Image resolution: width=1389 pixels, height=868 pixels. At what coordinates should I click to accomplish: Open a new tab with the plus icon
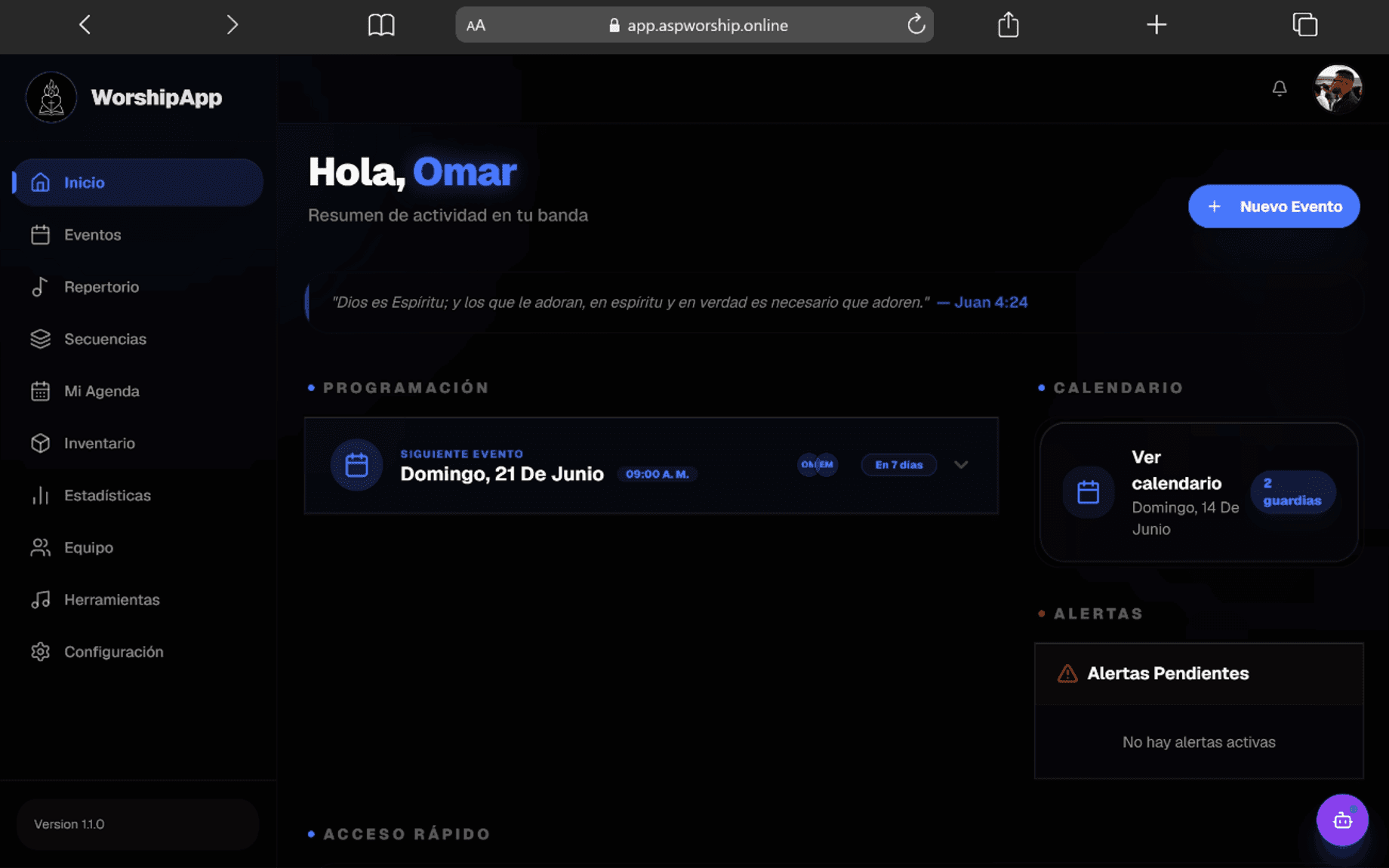click(1156, 25)
